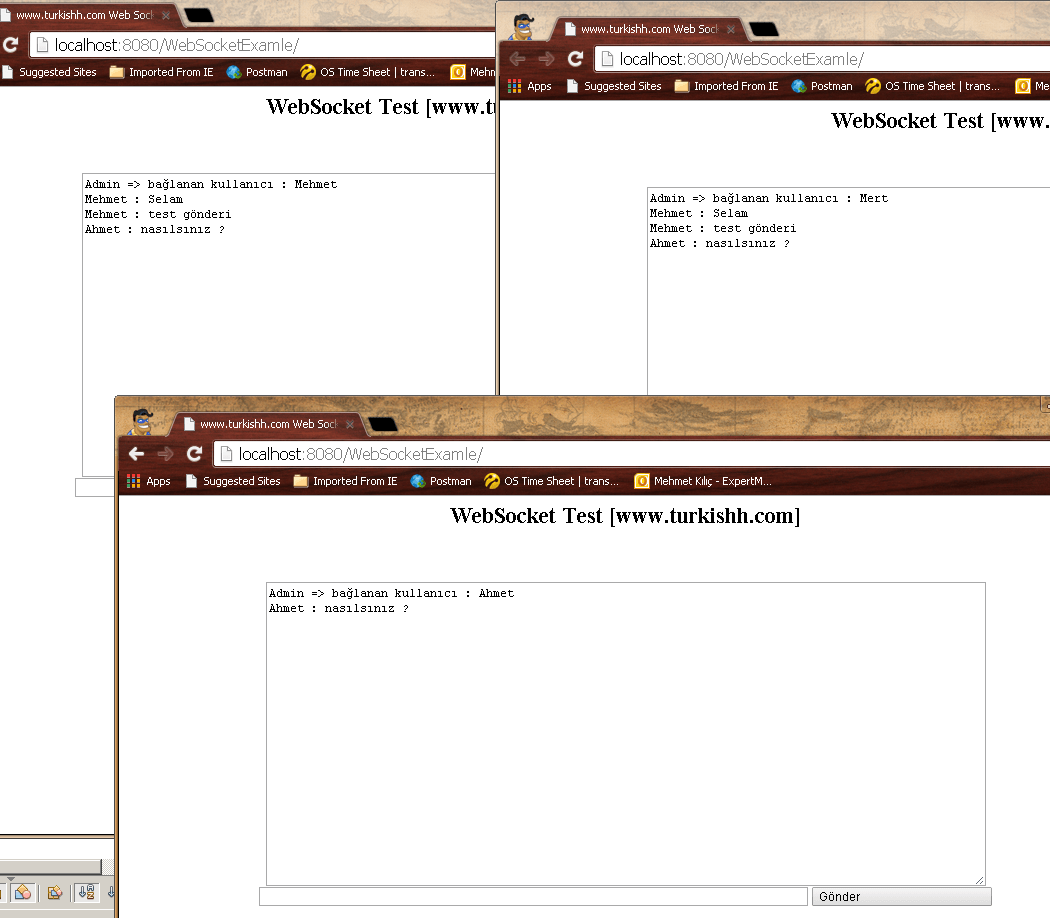This screenshot has height=918, width=1050.
Task: Click the back arrow in the bottom browser window
Action: click(x=137, y=454)
